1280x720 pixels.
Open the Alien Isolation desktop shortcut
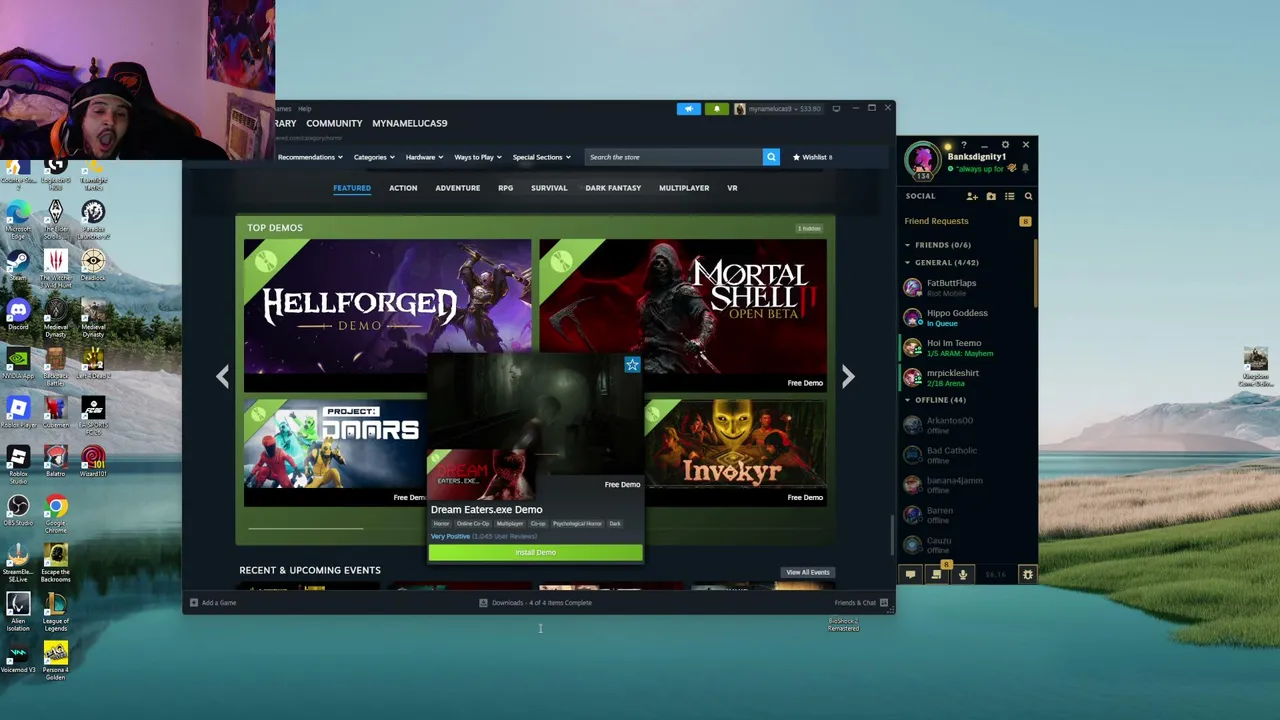coord(18,612)
